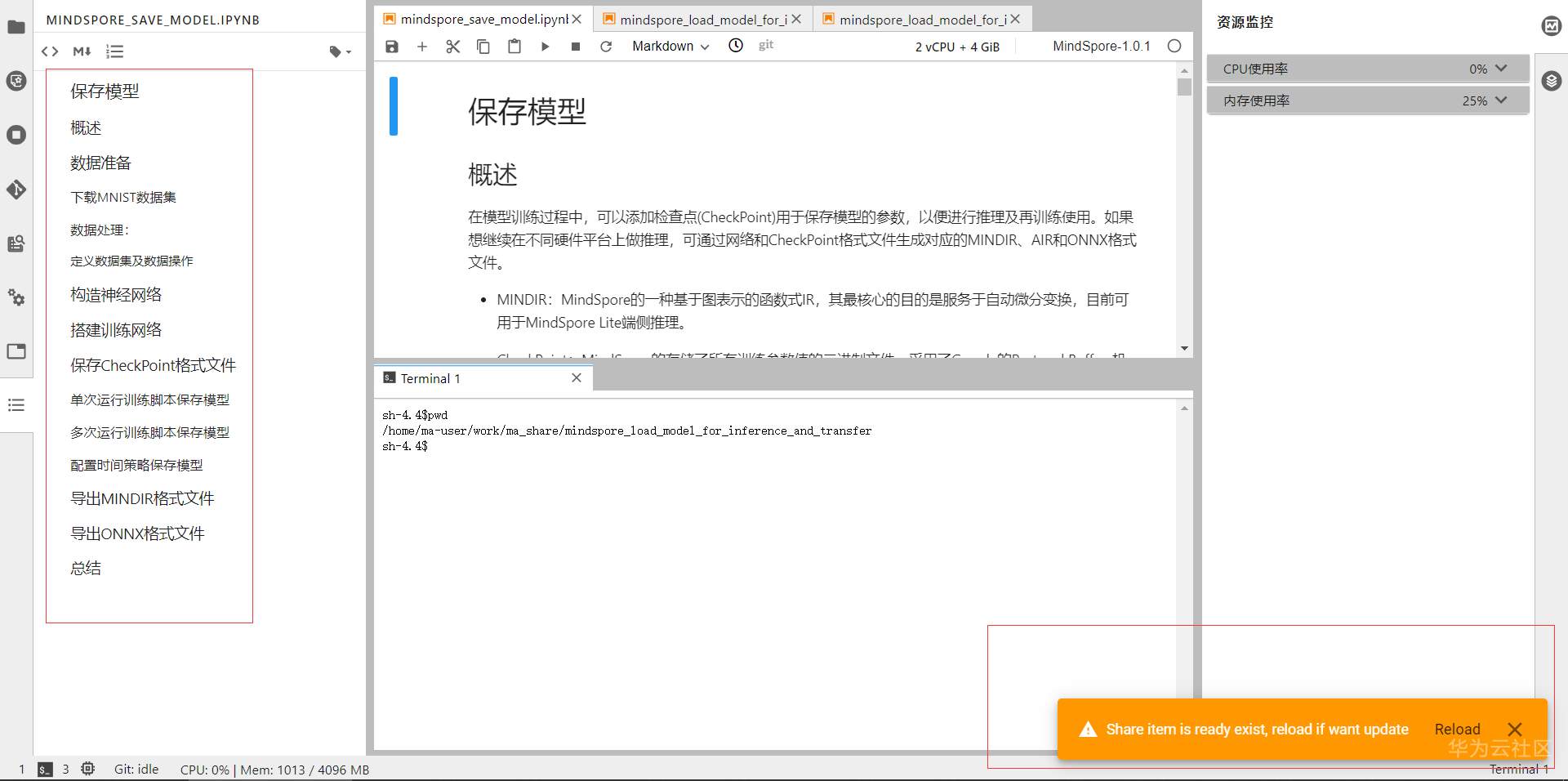This screenshot has height=781, width=1568.
Task: Jump to 概述 in table of contents
Action: click(x=86, y=127)
